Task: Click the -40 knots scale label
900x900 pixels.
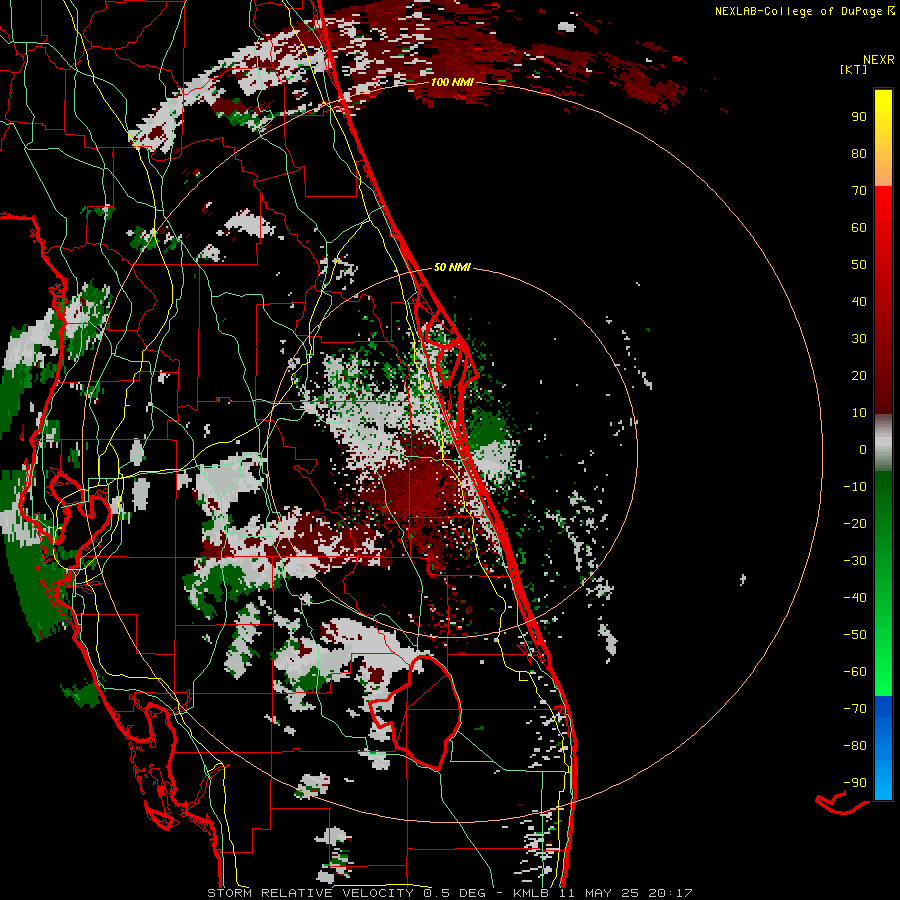Action: [x=855, y=598]
